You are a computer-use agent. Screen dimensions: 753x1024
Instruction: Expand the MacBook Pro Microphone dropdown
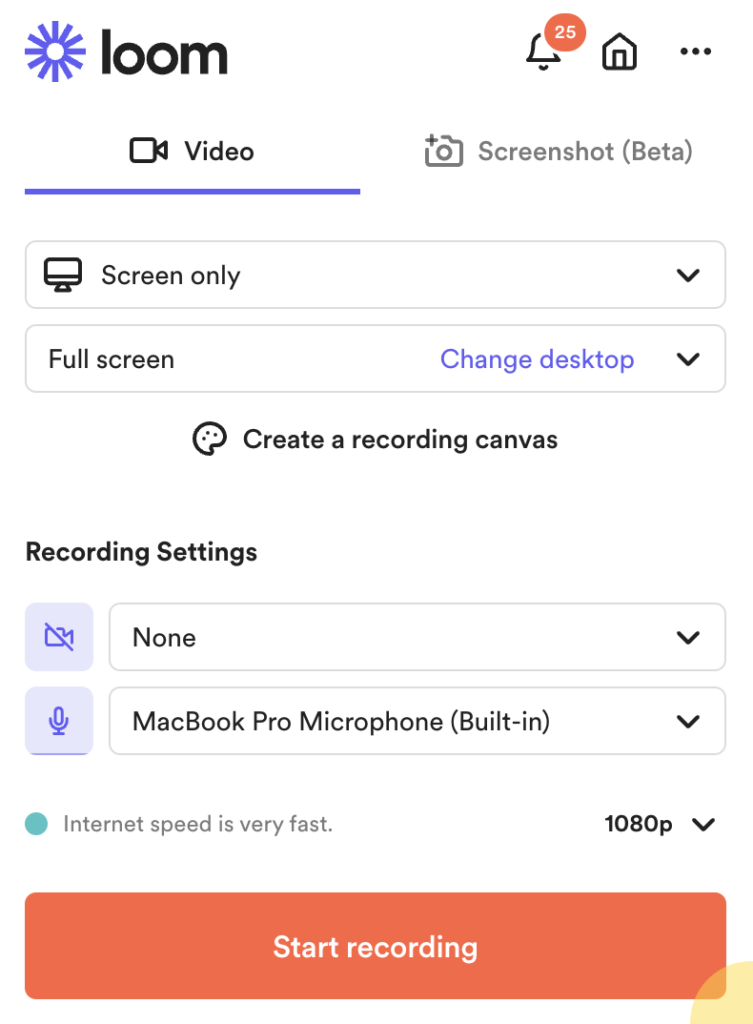tap(416, 721)
